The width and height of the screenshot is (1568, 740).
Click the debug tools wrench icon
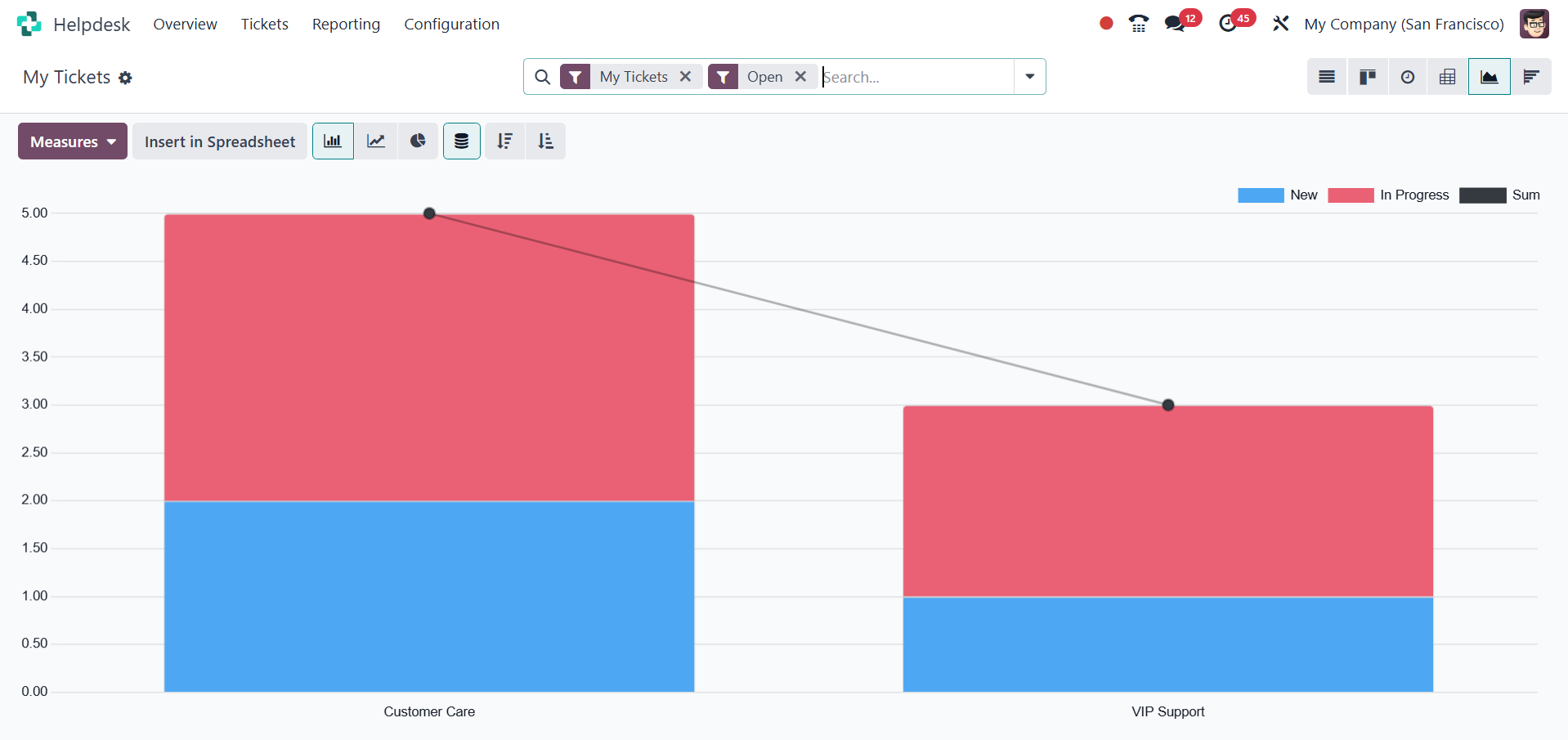tap(1281, 24)
